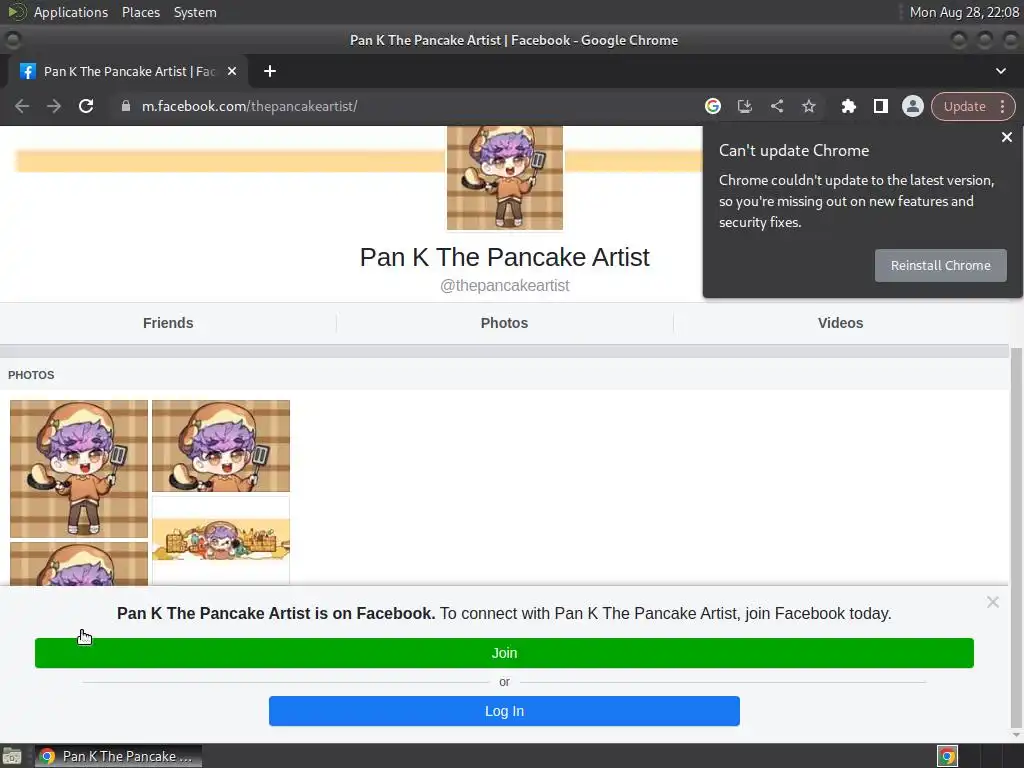Click the Update button in toolbar
The height and width of the screenshot is (768, 1024).
click(964, 106)
